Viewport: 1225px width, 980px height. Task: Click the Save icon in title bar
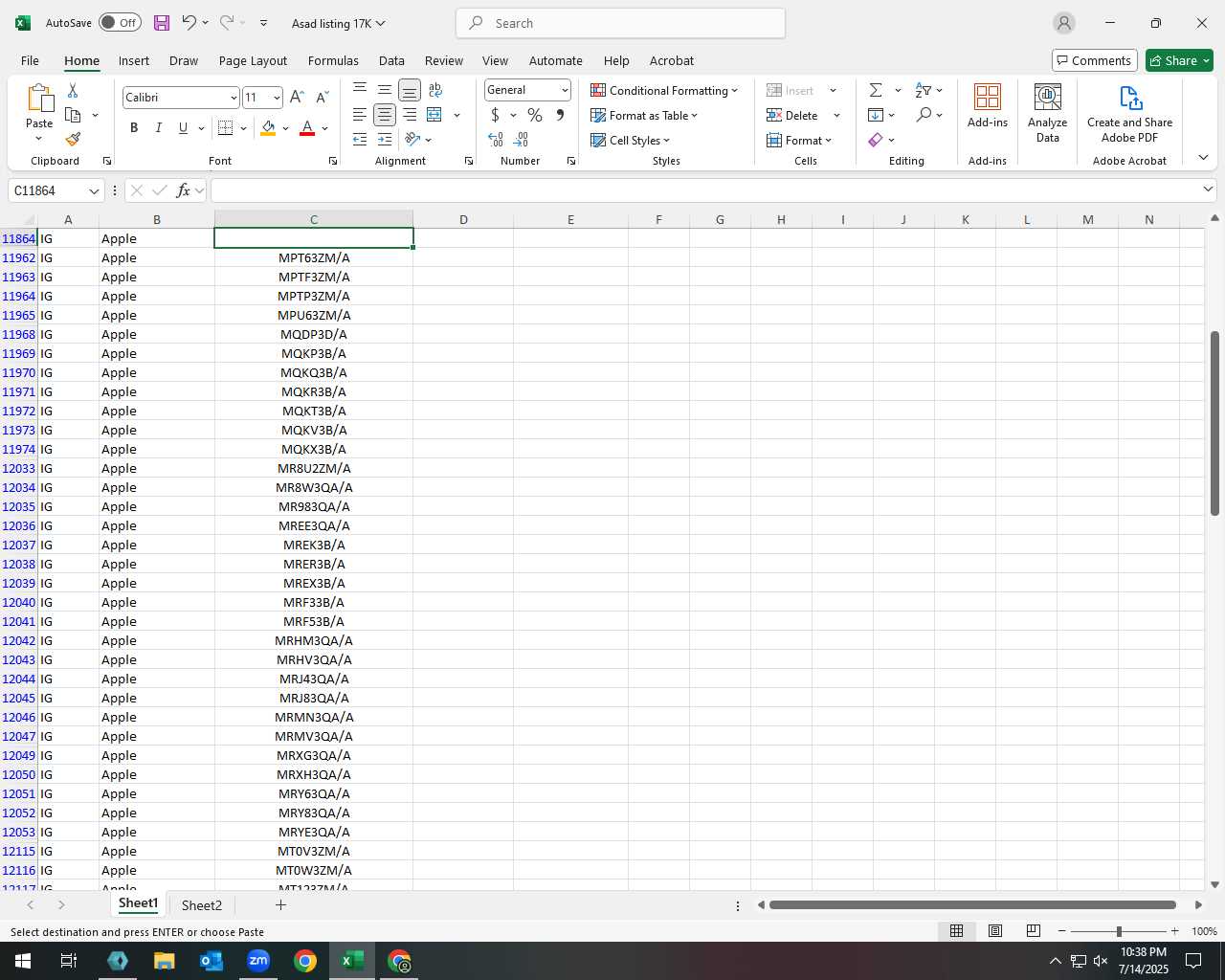coord(162,23)
